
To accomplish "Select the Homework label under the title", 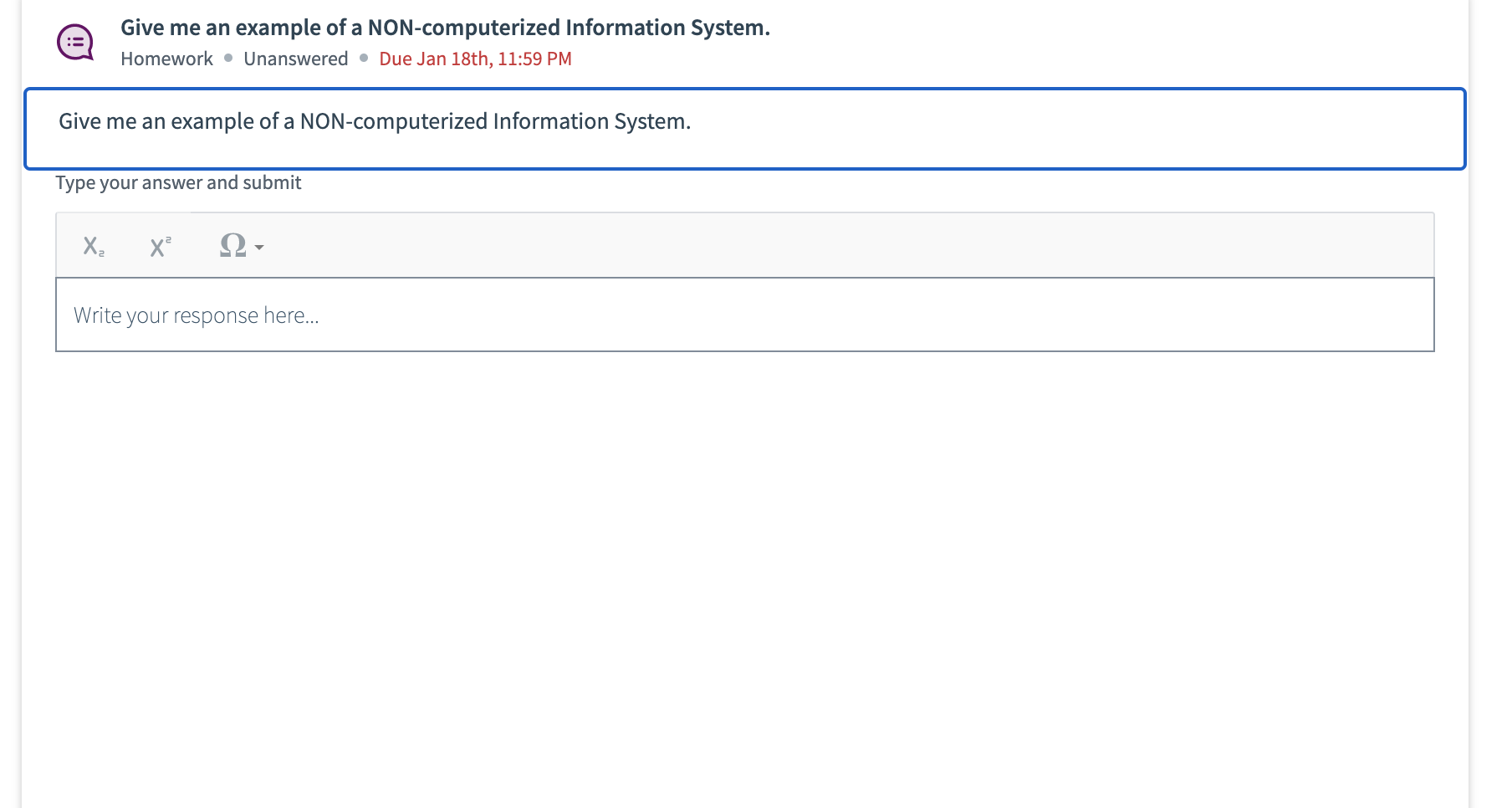I will point(166,59).
